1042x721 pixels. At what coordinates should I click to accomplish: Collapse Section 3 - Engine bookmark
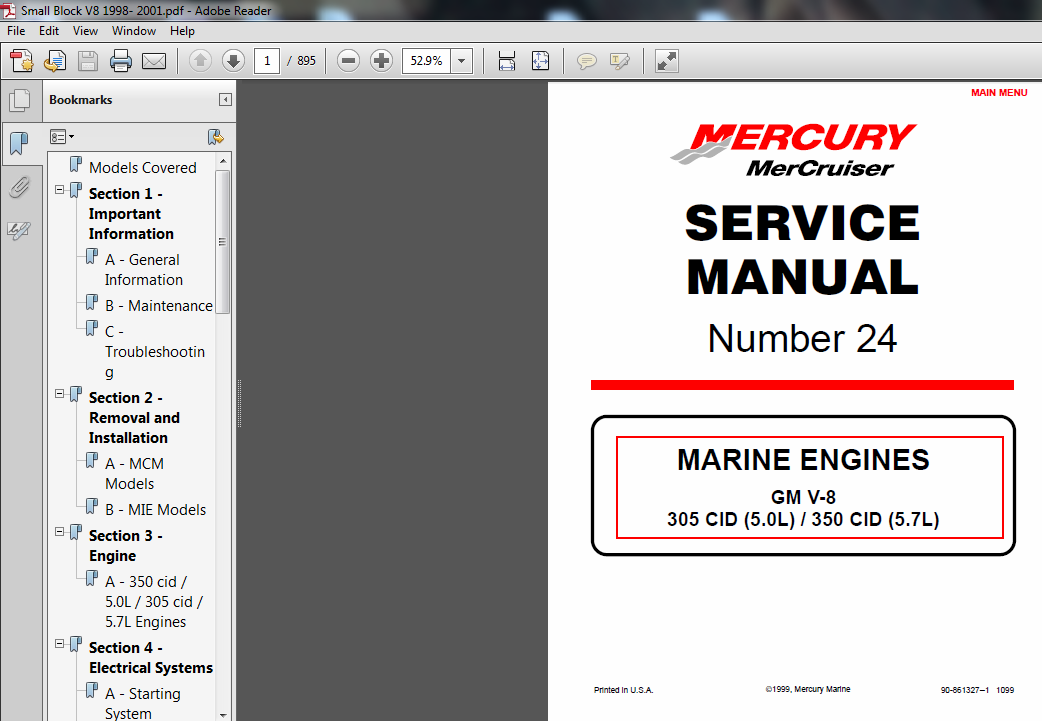pyautogui.click(x=59, y=532)
